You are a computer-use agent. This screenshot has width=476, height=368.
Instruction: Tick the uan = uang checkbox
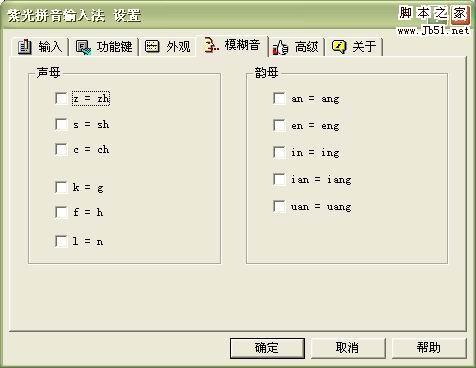point(279,206)
